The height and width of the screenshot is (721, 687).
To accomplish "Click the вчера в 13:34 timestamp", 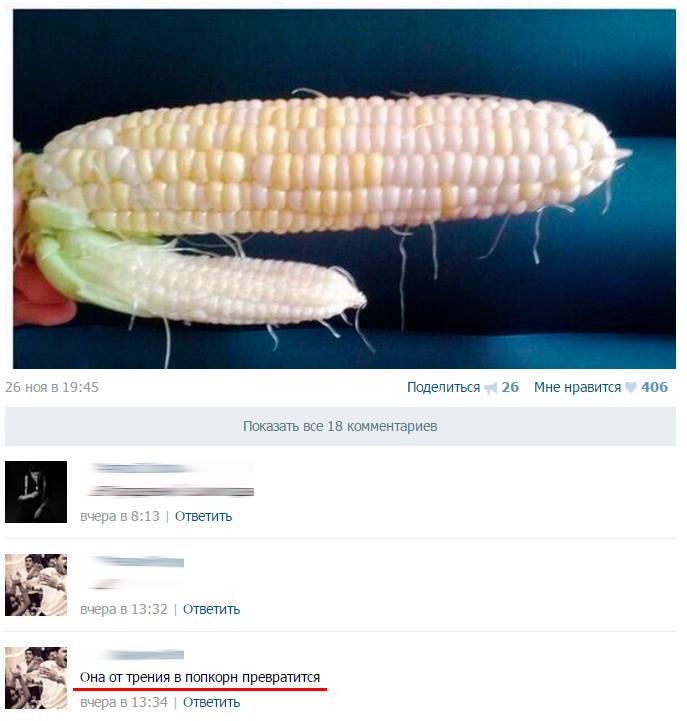I will coord(124,703).
